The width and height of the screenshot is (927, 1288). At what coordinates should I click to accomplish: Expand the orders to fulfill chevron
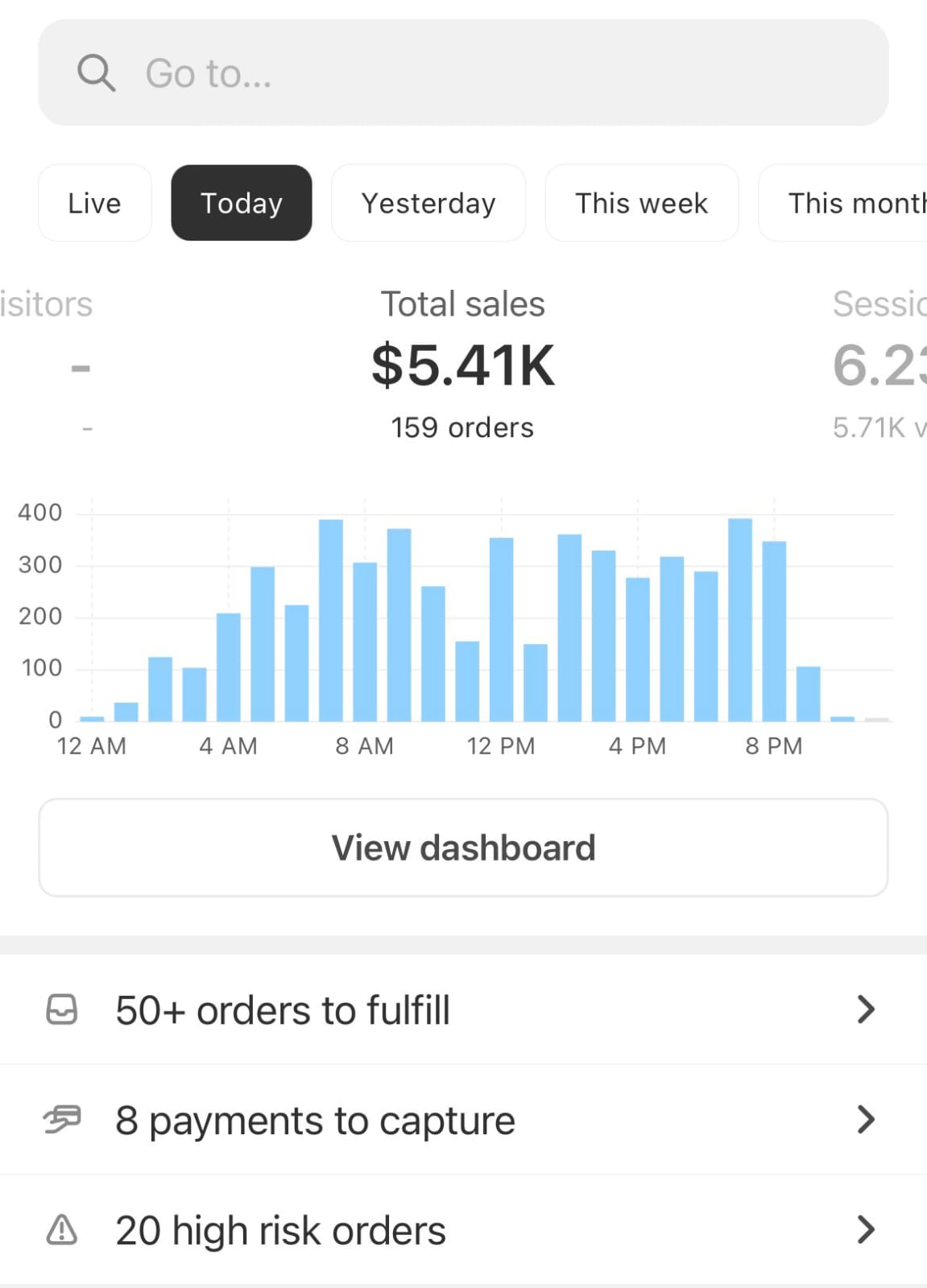(866, 1009)
